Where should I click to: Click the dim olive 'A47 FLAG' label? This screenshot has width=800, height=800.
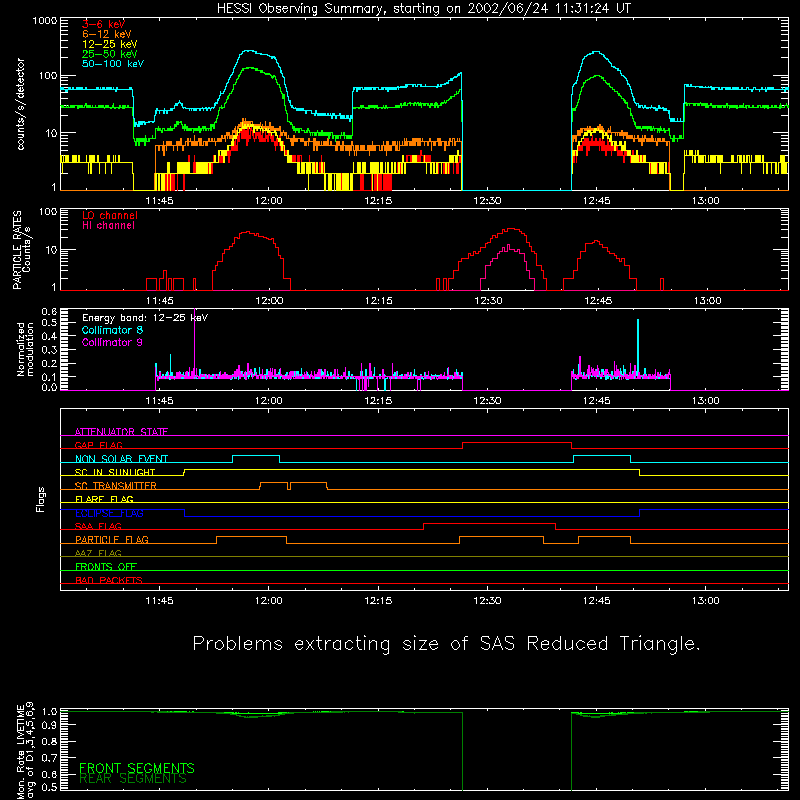point(98,553)
